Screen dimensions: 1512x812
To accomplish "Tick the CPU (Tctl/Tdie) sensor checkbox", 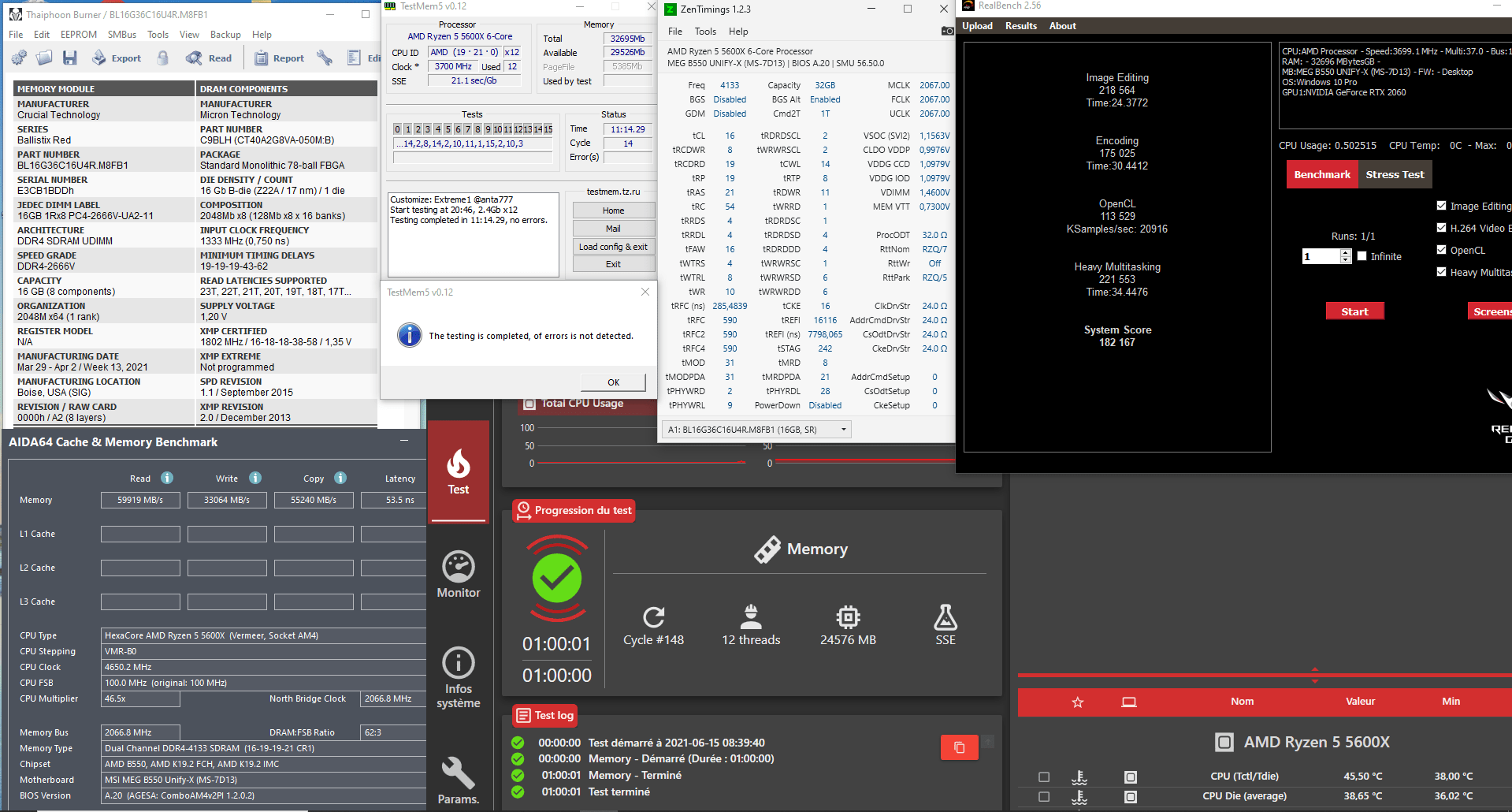I will tap(1044, 777).
